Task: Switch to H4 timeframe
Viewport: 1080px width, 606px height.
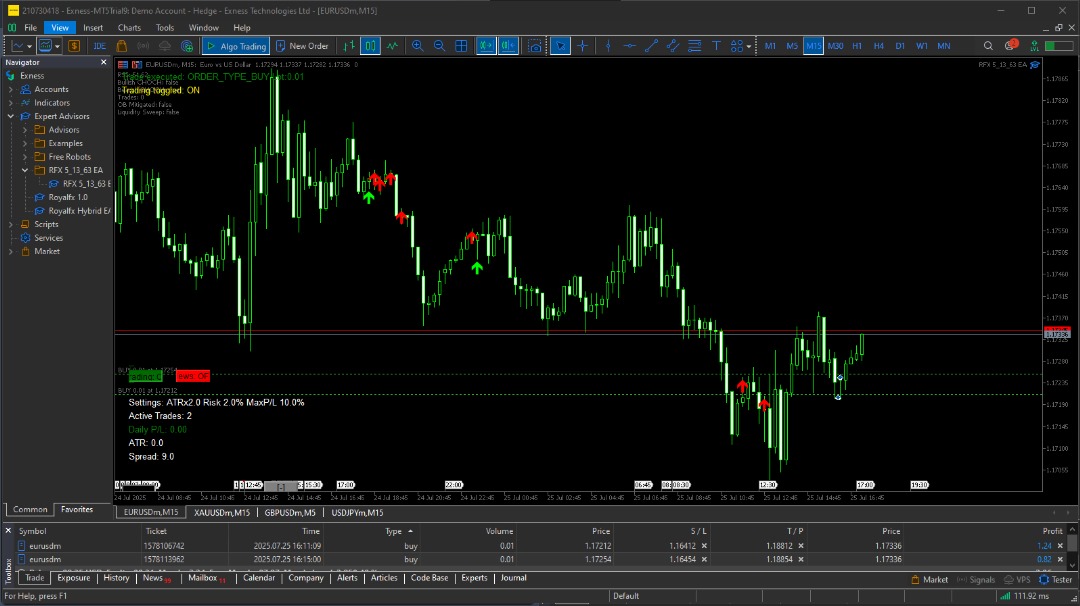Action: click(x=879, y=46)
